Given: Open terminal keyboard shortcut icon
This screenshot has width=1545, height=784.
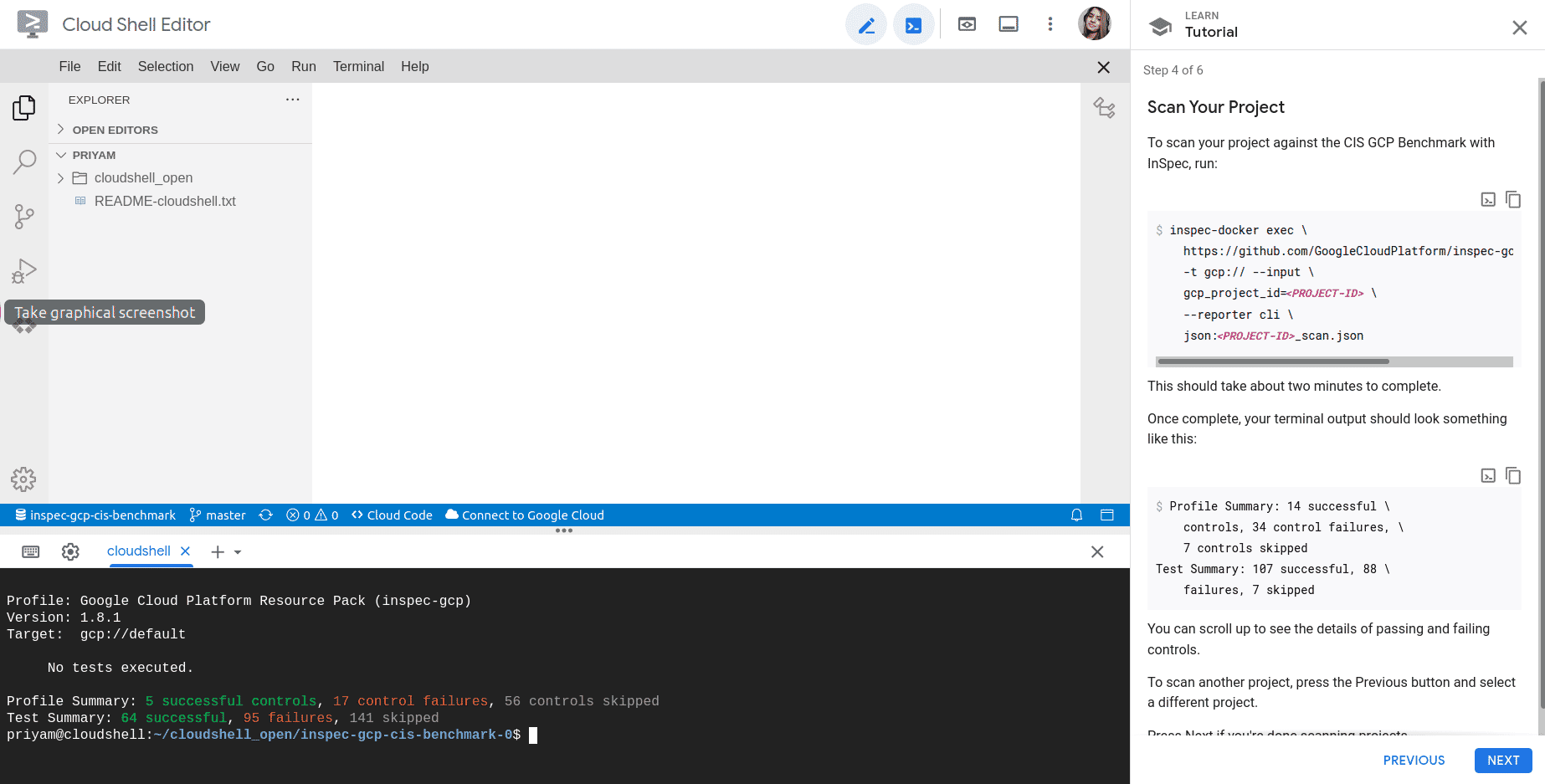Looking at the screenshot, I should [31, 551].
